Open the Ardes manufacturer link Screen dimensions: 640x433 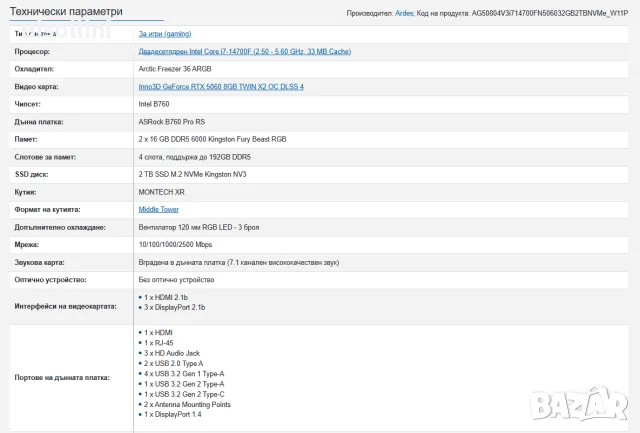tap(404, 13)
